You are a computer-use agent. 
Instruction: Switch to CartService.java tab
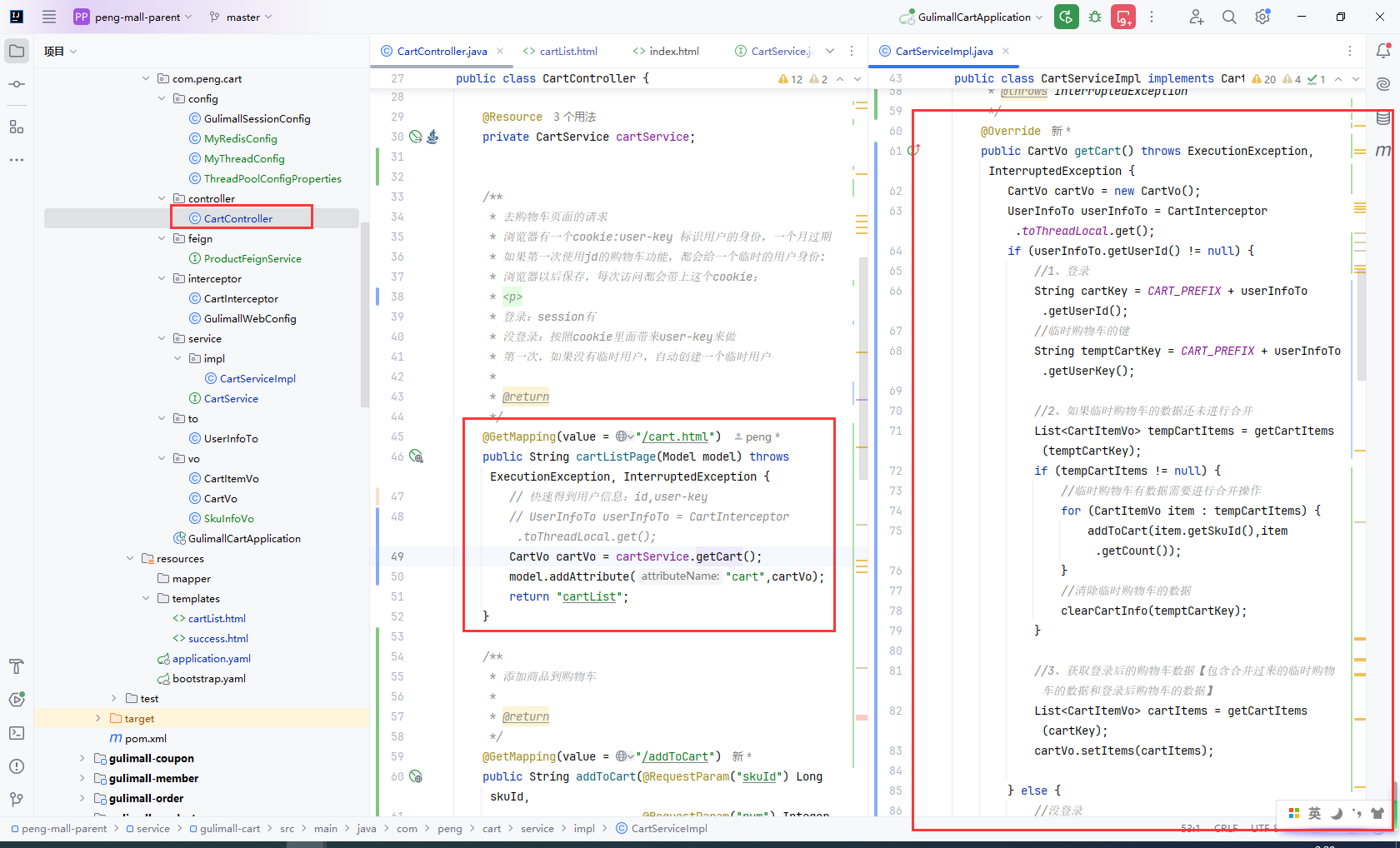coord(773,51)
